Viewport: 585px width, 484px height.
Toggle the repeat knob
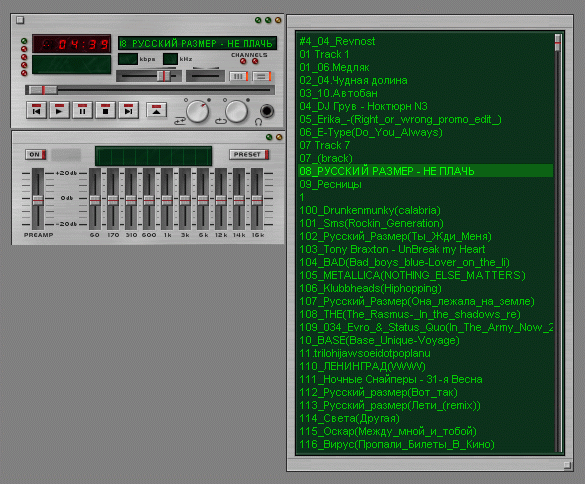(237, 111)
